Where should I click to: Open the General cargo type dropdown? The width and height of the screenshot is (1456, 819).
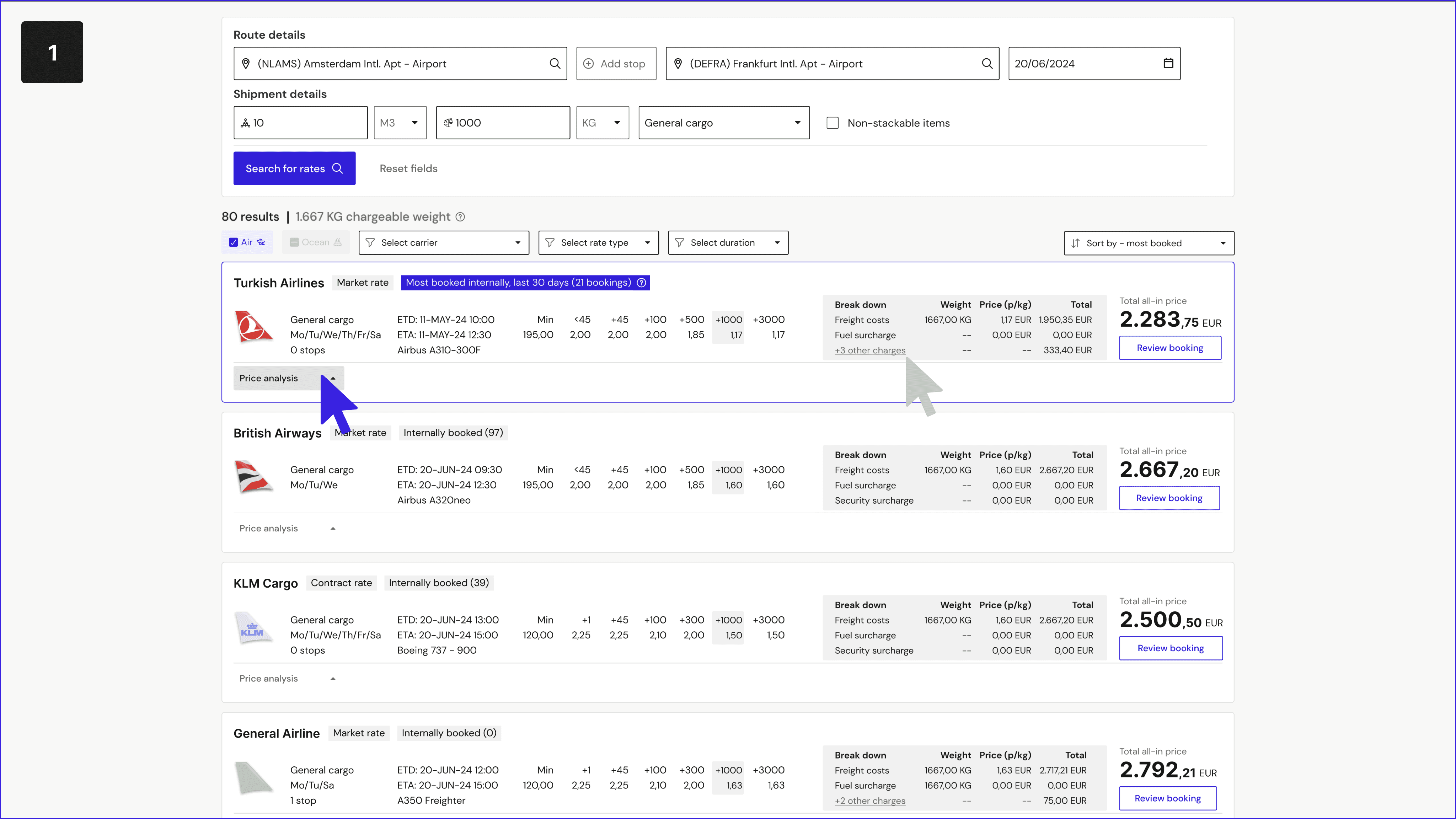(x=723, y=123)
